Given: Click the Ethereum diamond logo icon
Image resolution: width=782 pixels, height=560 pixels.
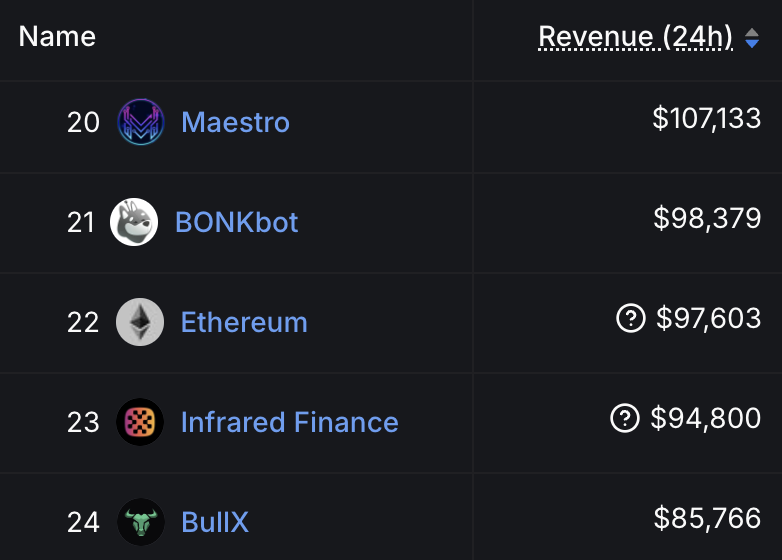Looking at the screenshot, I should pyautogui.click(x=140, y=322).
